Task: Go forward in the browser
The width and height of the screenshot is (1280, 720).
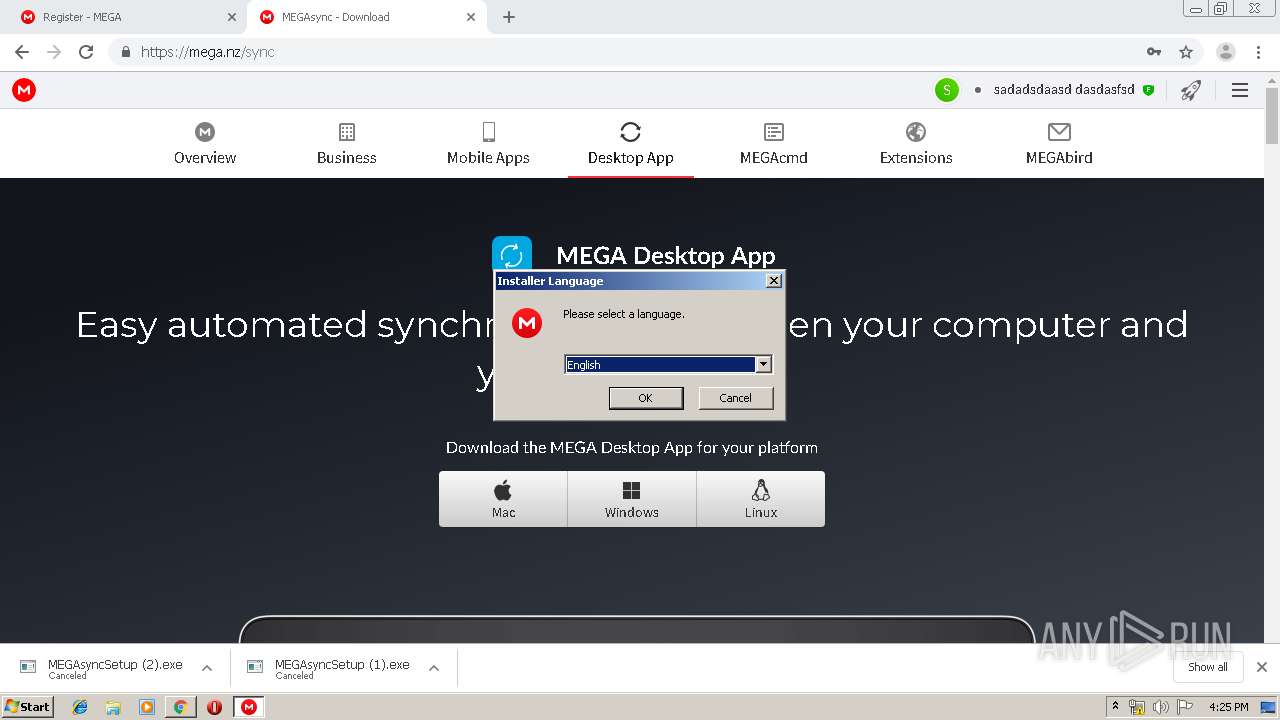Action: point(54,52)
